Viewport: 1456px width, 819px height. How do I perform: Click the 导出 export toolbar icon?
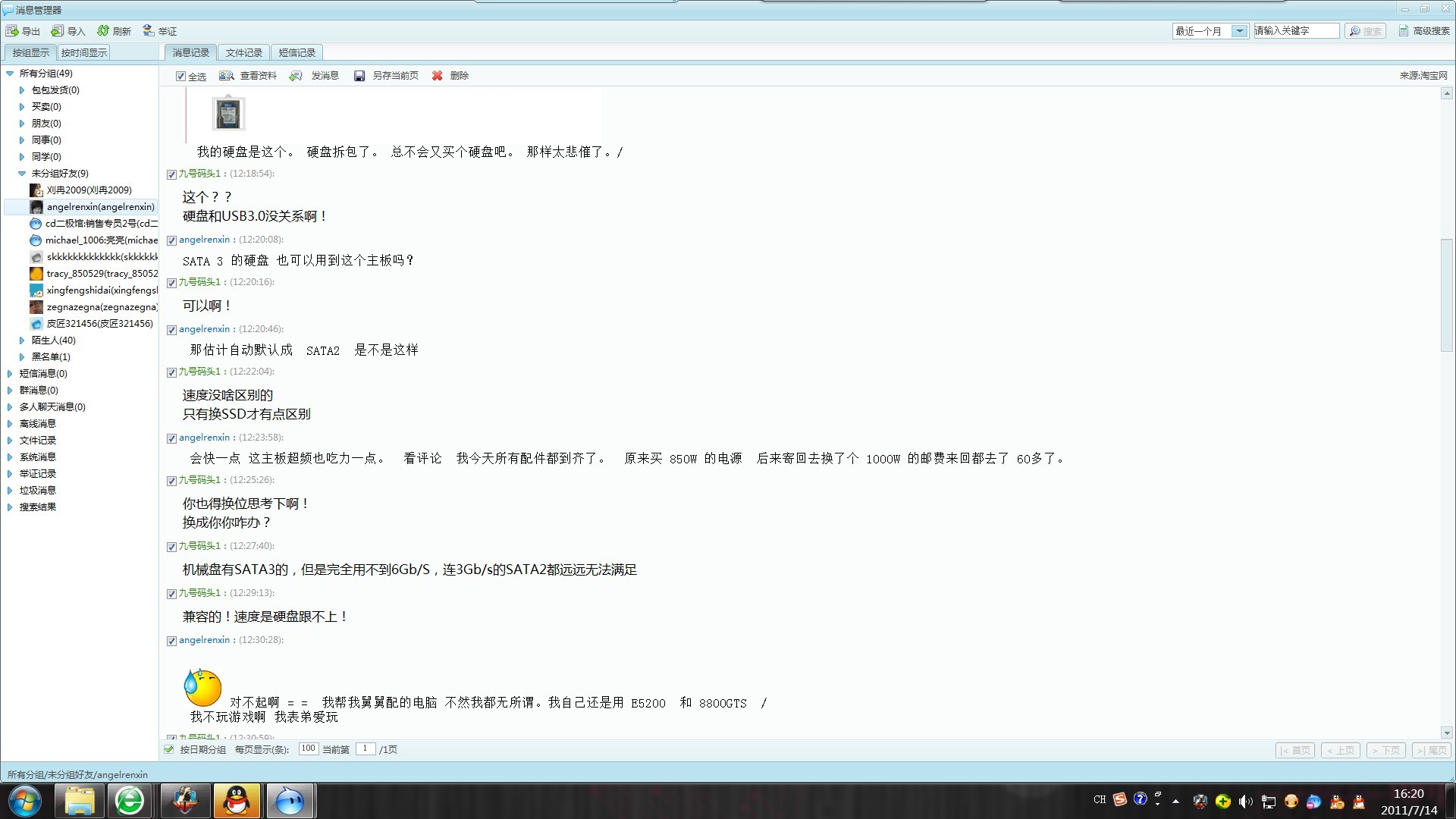(13, 31)
